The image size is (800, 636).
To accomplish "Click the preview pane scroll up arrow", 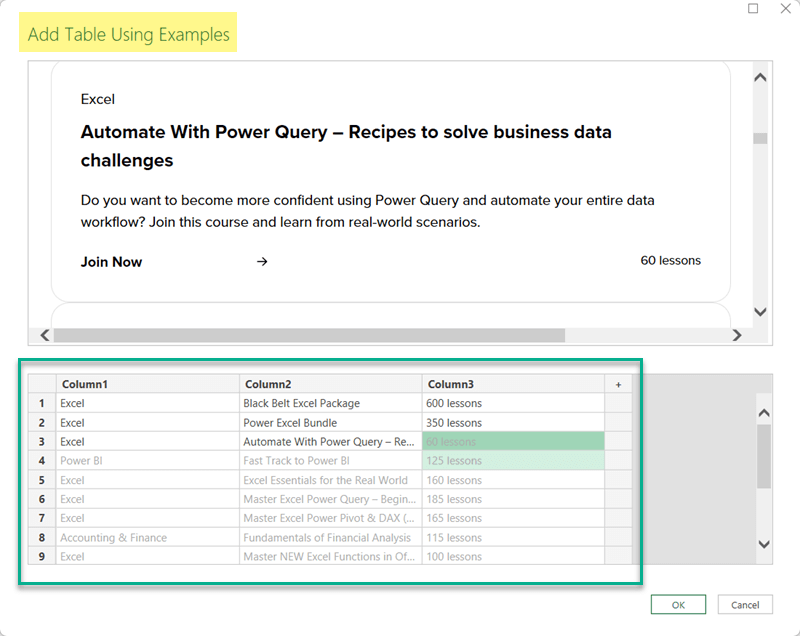I will [760, 78].
